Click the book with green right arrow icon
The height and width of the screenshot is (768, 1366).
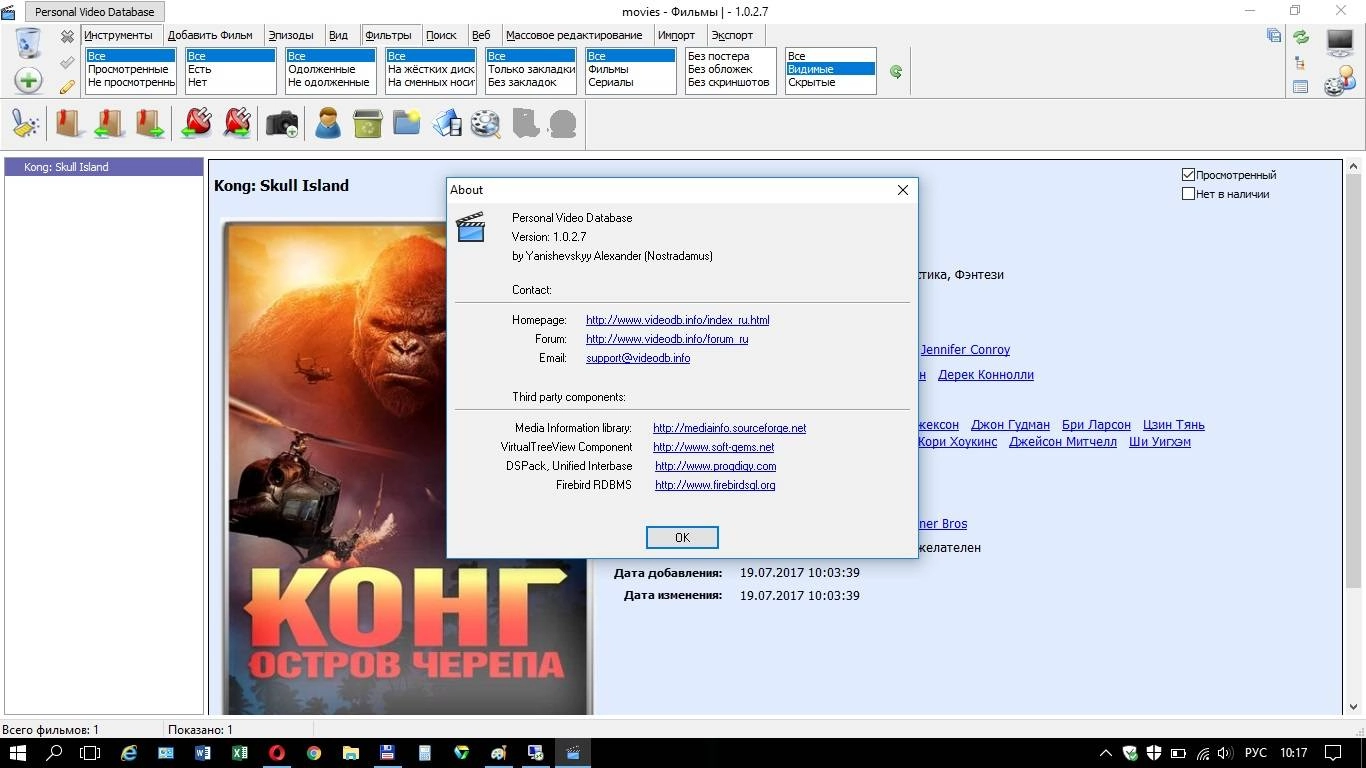pyautogui.click(x=151, y=124)
